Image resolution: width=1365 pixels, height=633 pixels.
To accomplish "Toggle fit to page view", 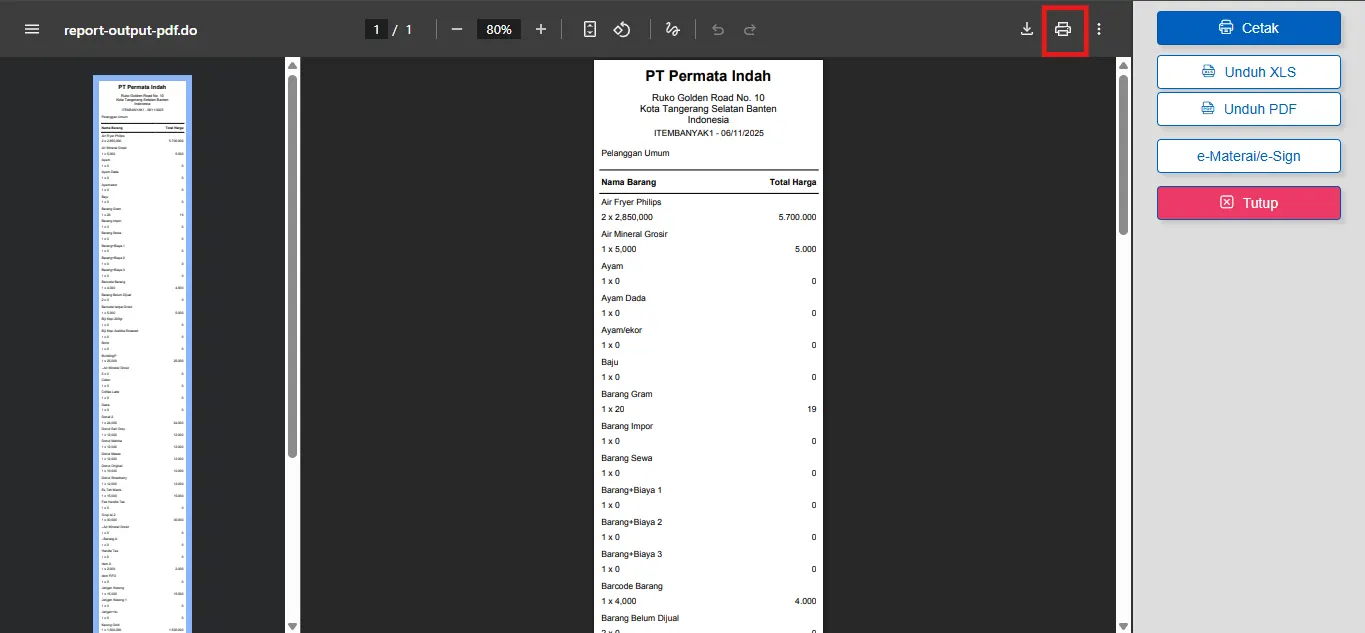I will [x=590, y=30].
